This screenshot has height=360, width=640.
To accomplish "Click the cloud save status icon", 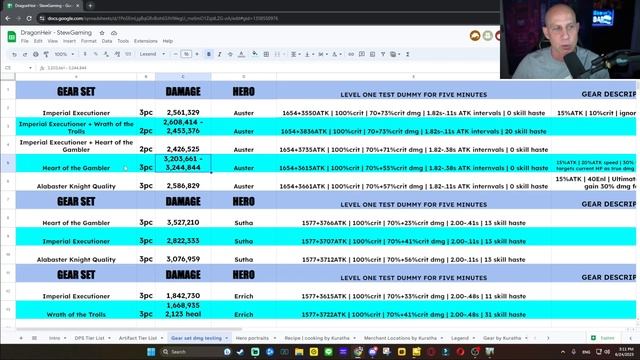I will tap(114, 33).
